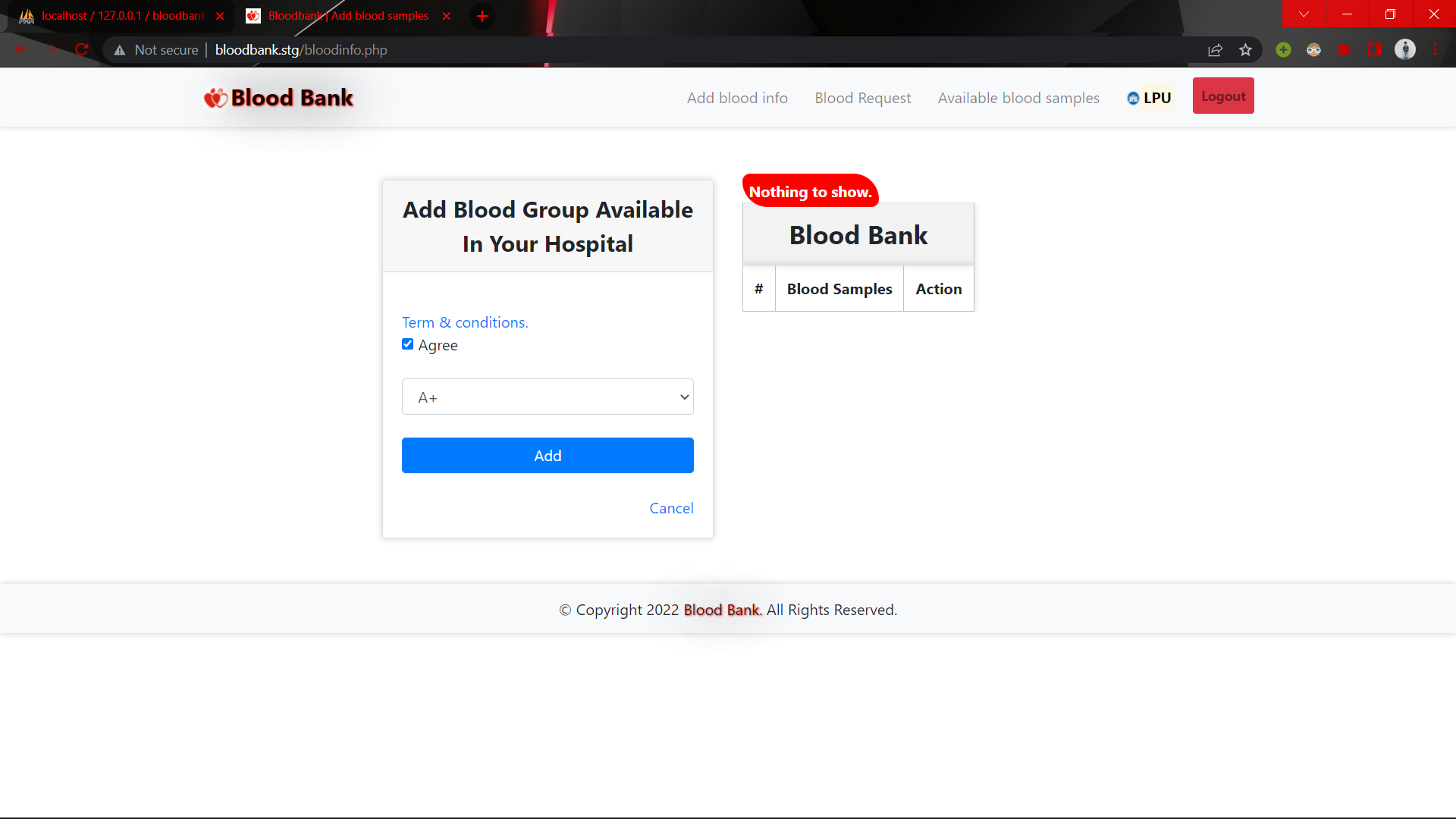
Task: Click the Blood Bank link in the footer
Action: point(723,610)
